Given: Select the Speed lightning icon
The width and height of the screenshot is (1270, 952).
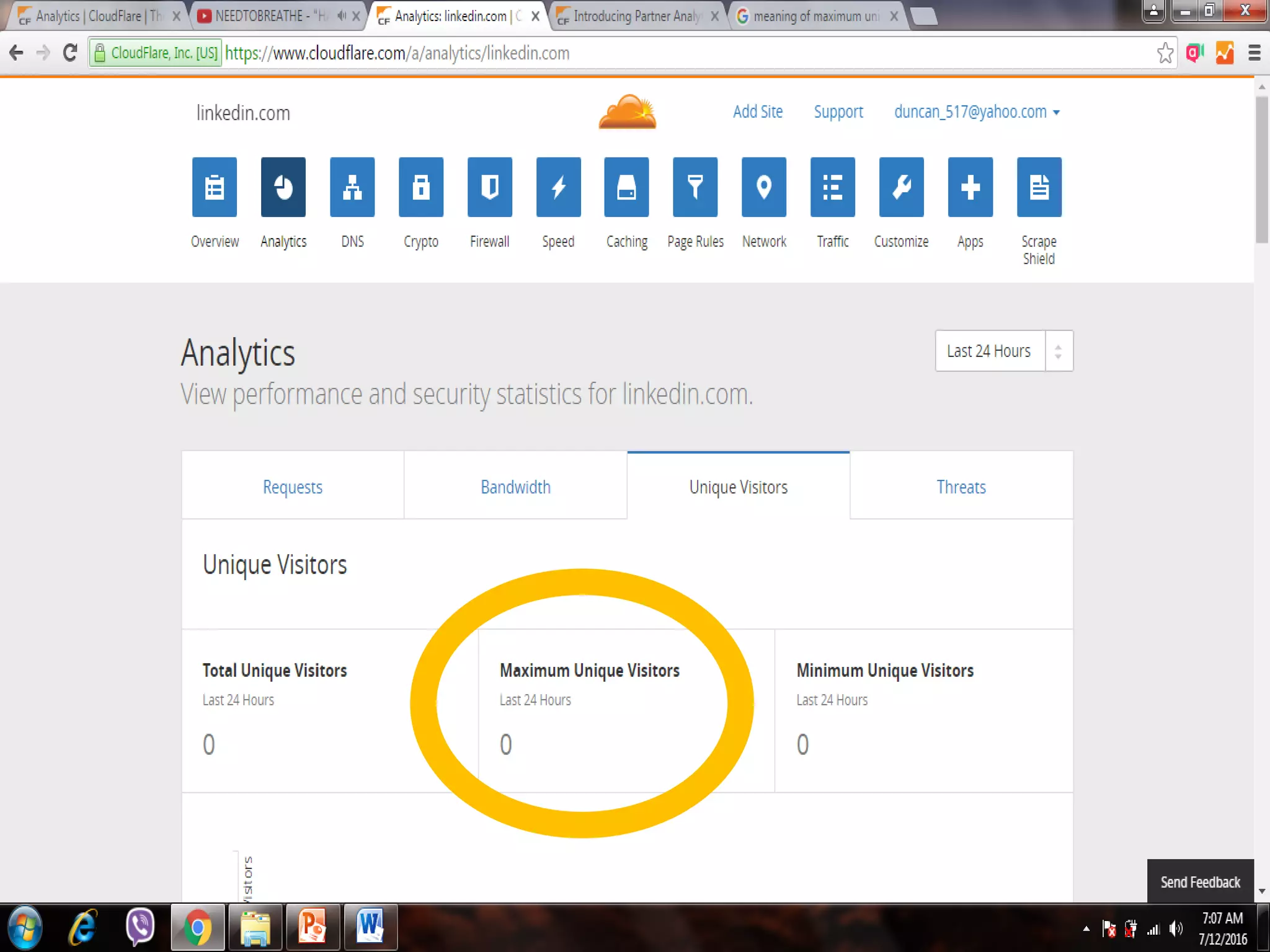Looking at the screenshot, I should point(558,187).
